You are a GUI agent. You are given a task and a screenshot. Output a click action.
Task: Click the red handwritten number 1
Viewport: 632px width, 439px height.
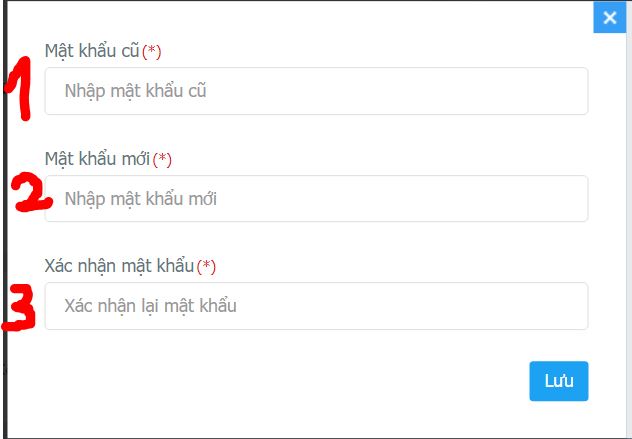(19, 88)
